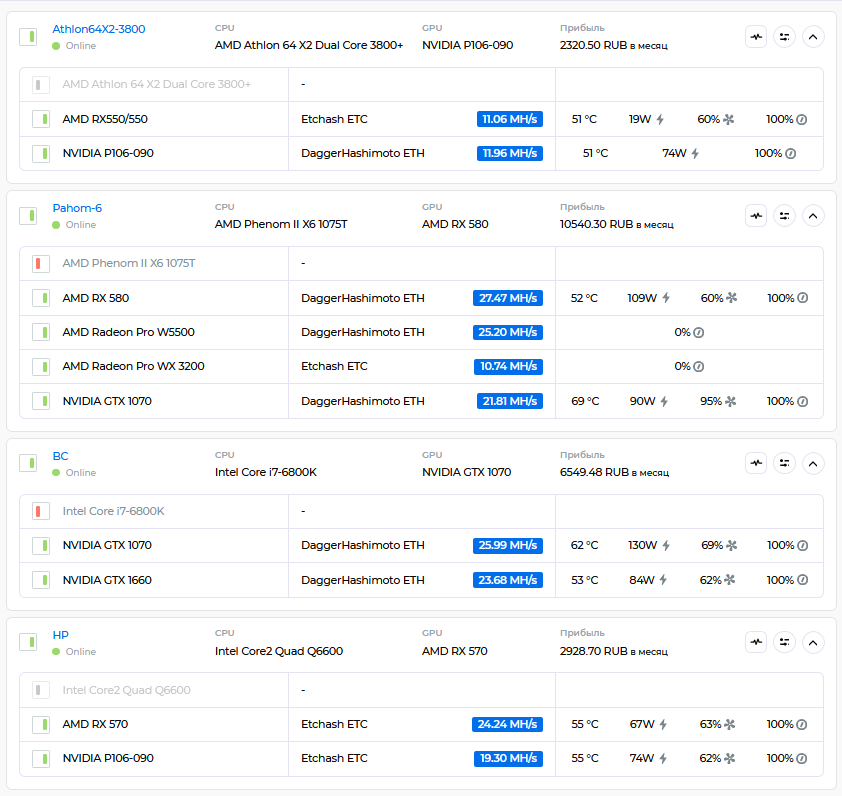Select the 2928.70 RUB monthly profit text
Viewport: 842px width, 796px height.
pyautogui.click(x=614, y=652)
